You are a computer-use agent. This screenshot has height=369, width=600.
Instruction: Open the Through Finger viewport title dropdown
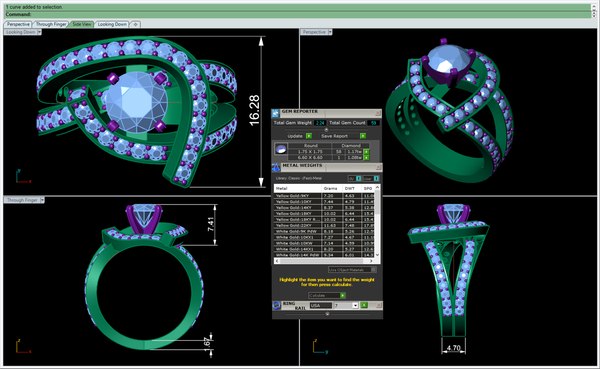42,200
